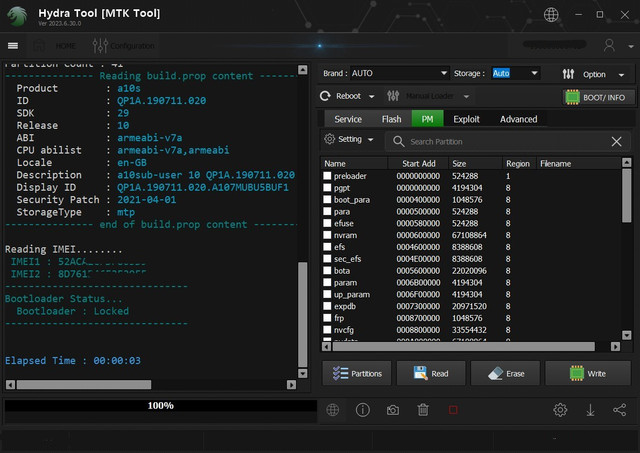
Task: Click the Partitions button
Action: tap(357, 373)
